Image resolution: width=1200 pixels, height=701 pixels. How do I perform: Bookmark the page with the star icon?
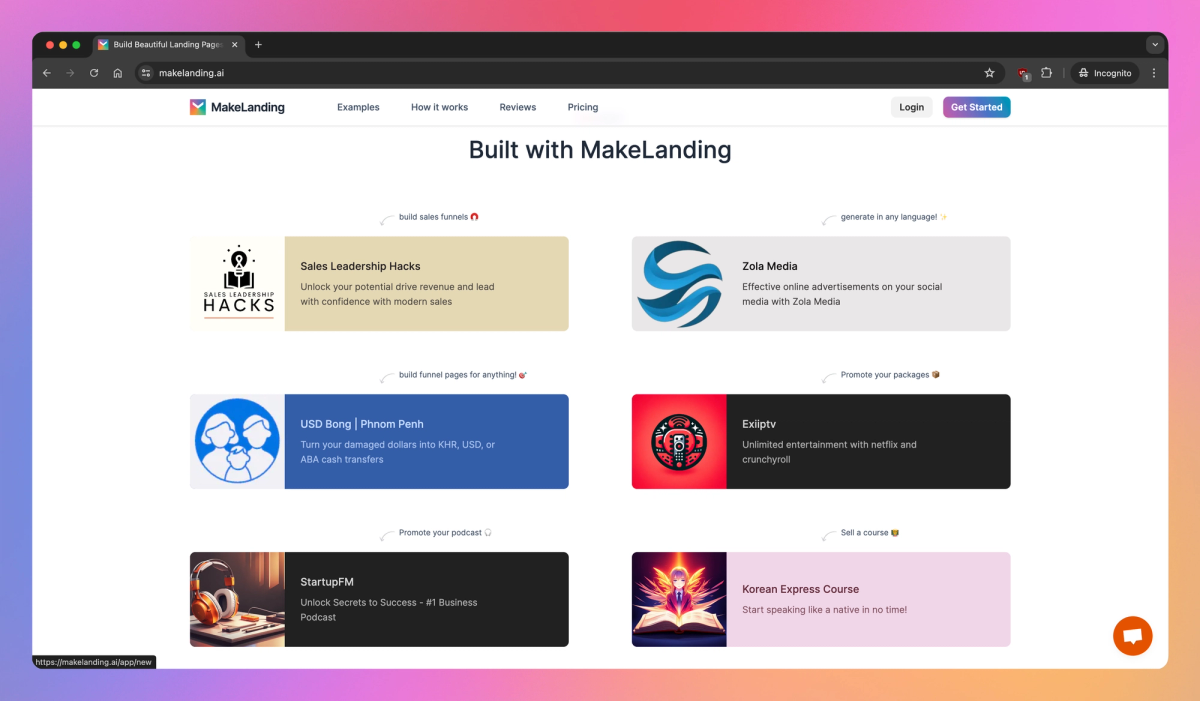[x=989, y=72]
